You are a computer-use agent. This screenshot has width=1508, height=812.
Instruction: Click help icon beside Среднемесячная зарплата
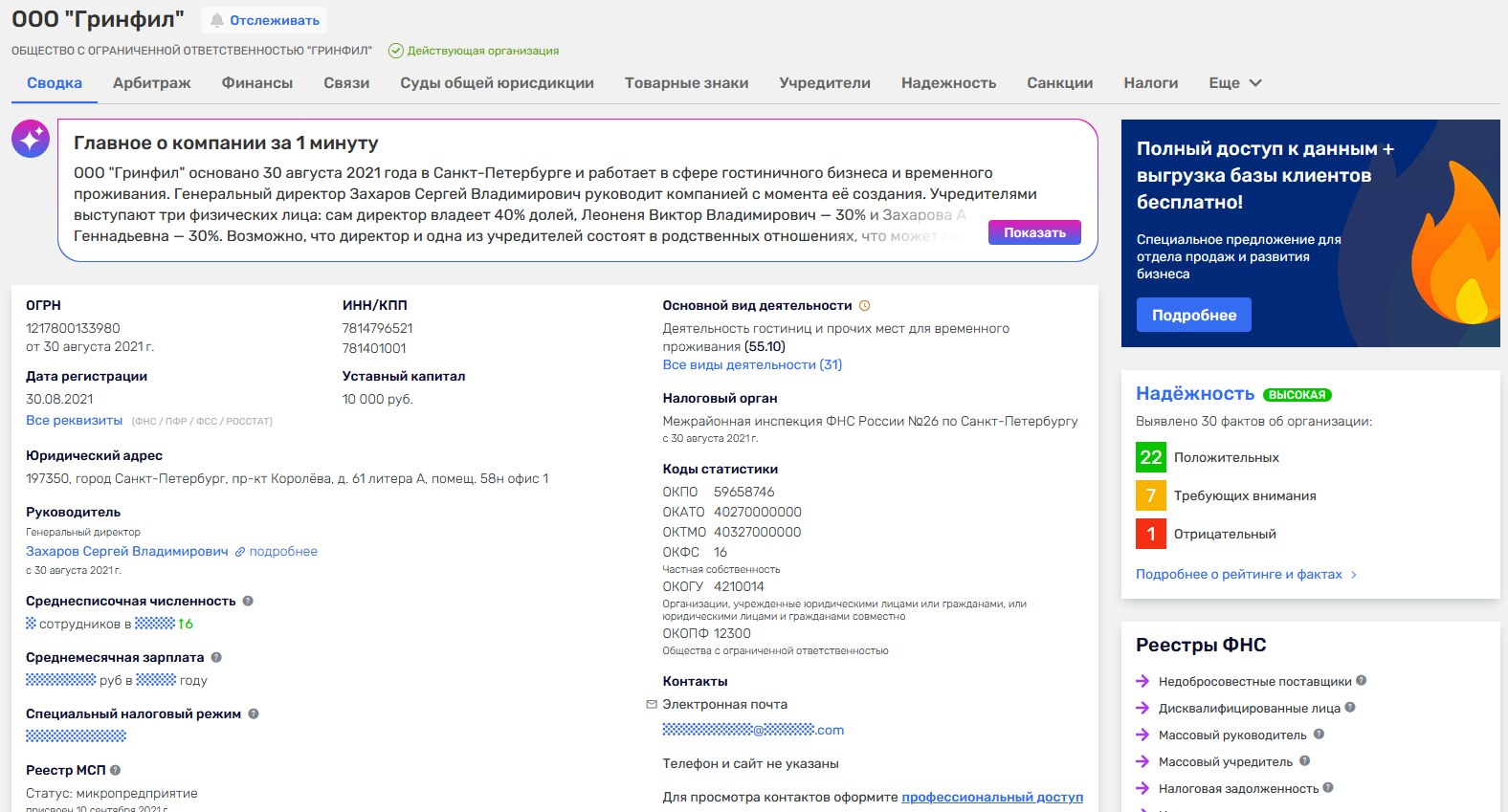click(x=216, y=657)
